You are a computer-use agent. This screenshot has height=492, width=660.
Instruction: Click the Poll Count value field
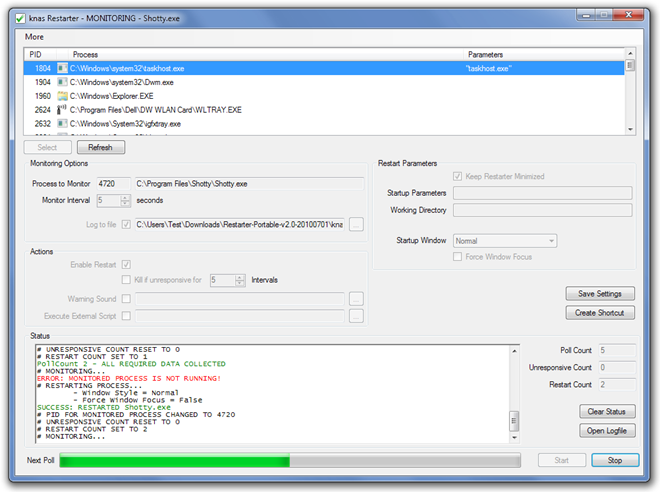617,350
